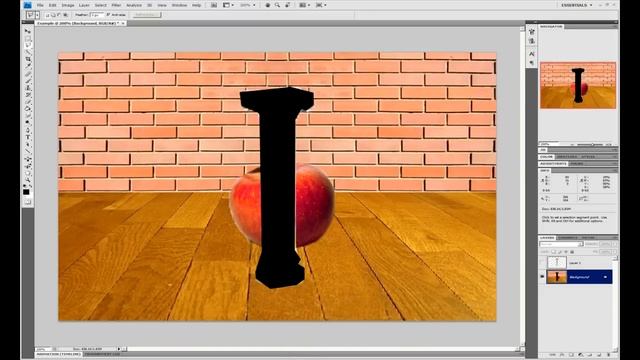Choose Subtract from selection mode

coord(59,15)
